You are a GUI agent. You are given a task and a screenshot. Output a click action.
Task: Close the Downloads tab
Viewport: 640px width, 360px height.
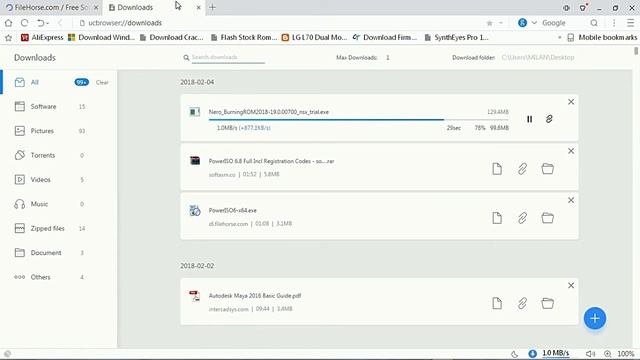[198, 7]
